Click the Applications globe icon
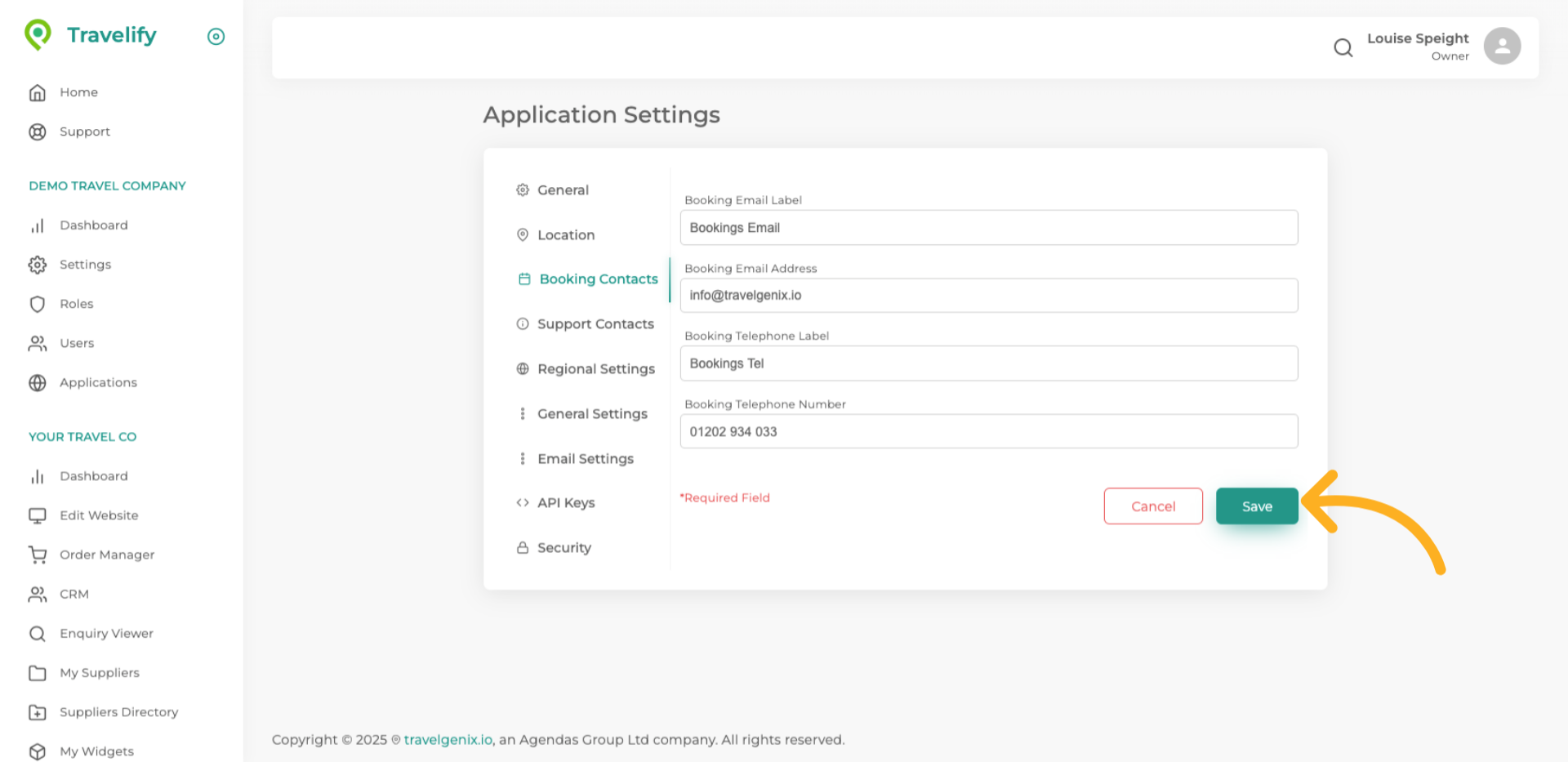1568x762 pixels. pyautogui.click(x=38, y=382)
